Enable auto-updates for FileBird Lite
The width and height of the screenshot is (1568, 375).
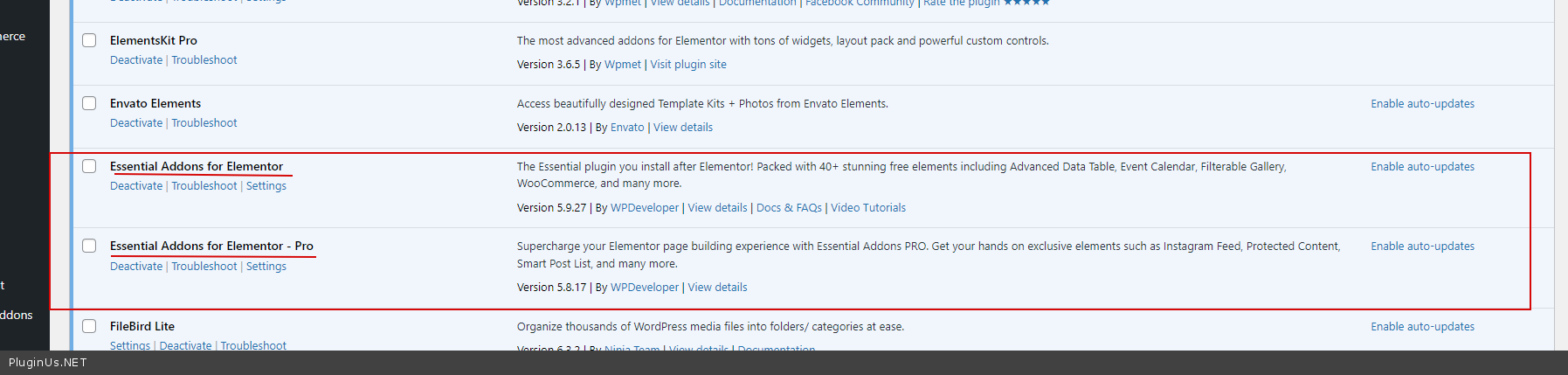(x=1422, y=327)
